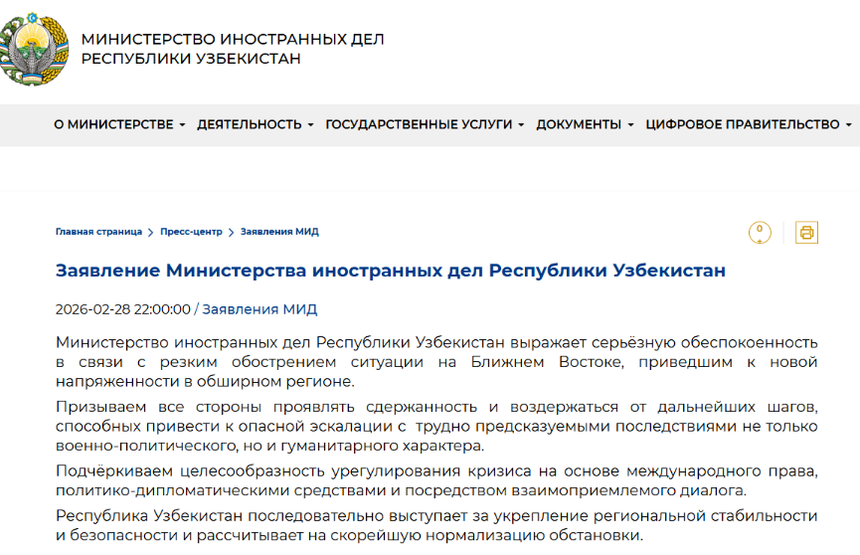Click the paragraph starting «Подчёркиваем целесообразность»
860x555 pixels.
click(x=437, y=480)
